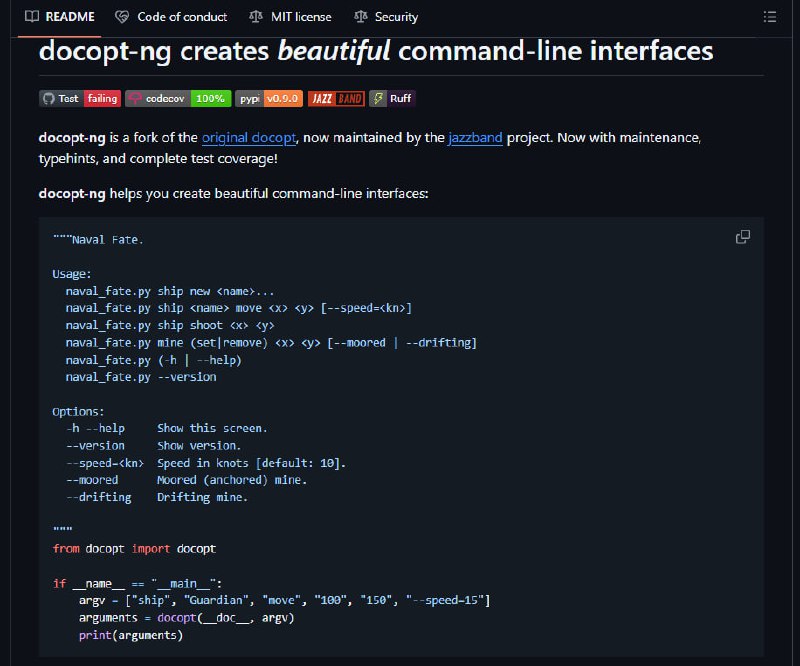Click the Test failing badge

pos(80,98)
